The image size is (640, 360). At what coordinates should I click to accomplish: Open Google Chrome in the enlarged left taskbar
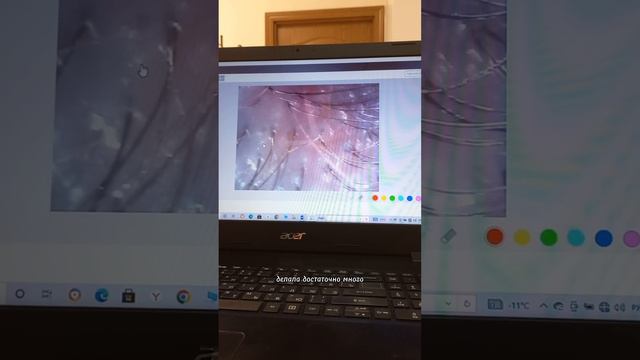[x=183, y=297]
